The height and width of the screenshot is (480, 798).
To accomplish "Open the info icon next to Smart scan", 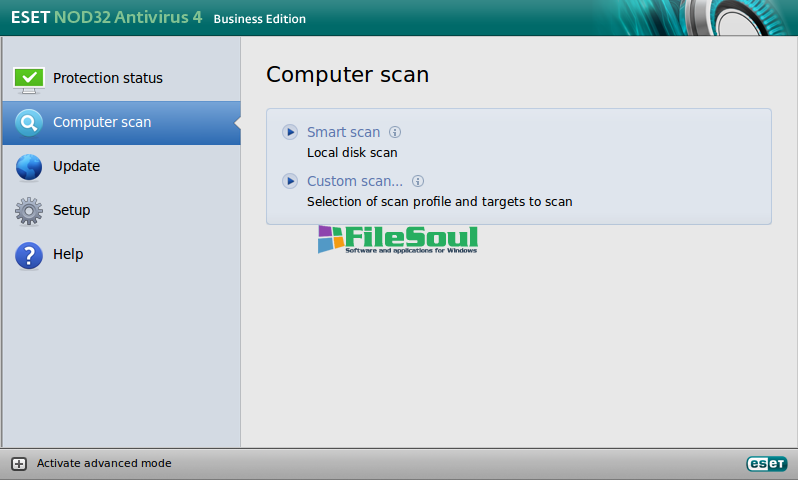I will pos(395,132).
